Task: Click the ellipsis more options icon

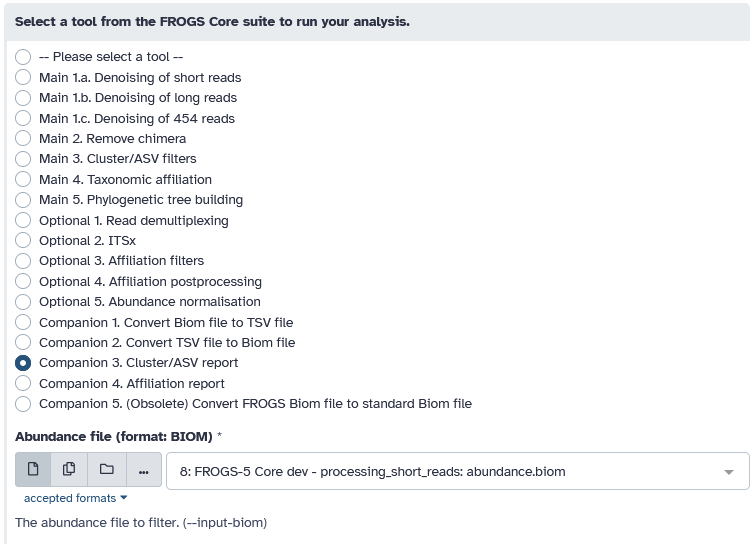Action: [143, 470]
